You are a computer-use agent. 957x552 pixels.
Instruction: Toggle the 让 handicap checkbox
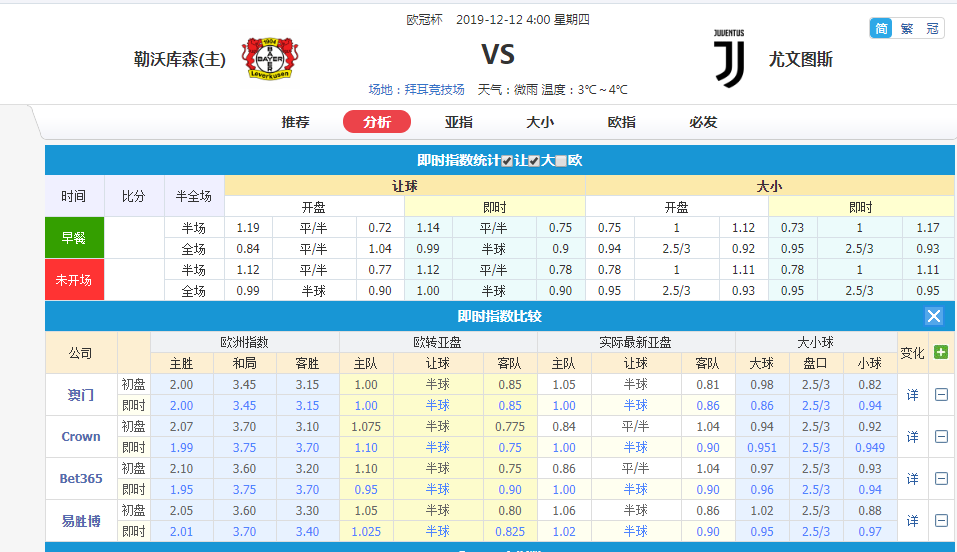[507, 161]
